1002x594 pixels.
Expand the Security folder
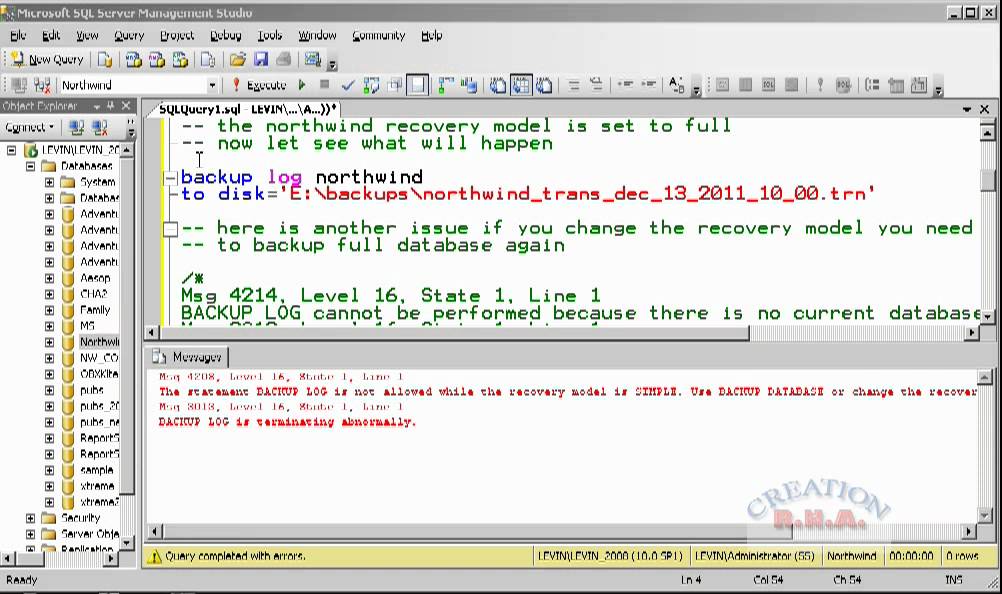click(30, 518)
